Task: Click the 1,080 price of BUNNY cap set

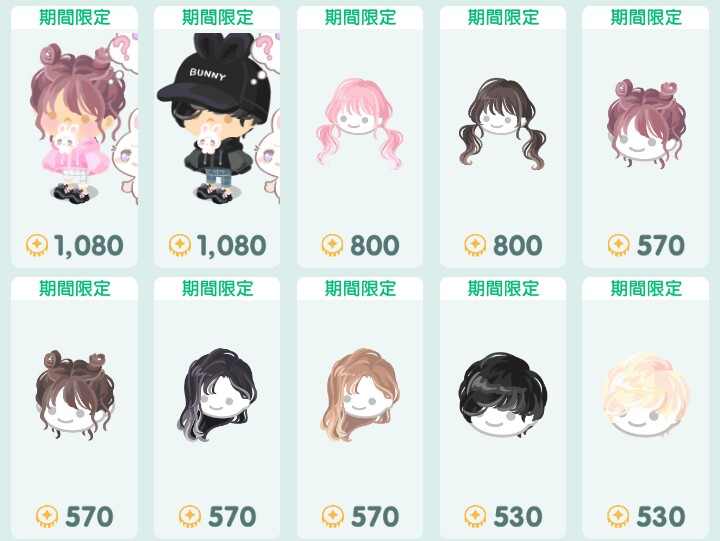Action: 231,245
